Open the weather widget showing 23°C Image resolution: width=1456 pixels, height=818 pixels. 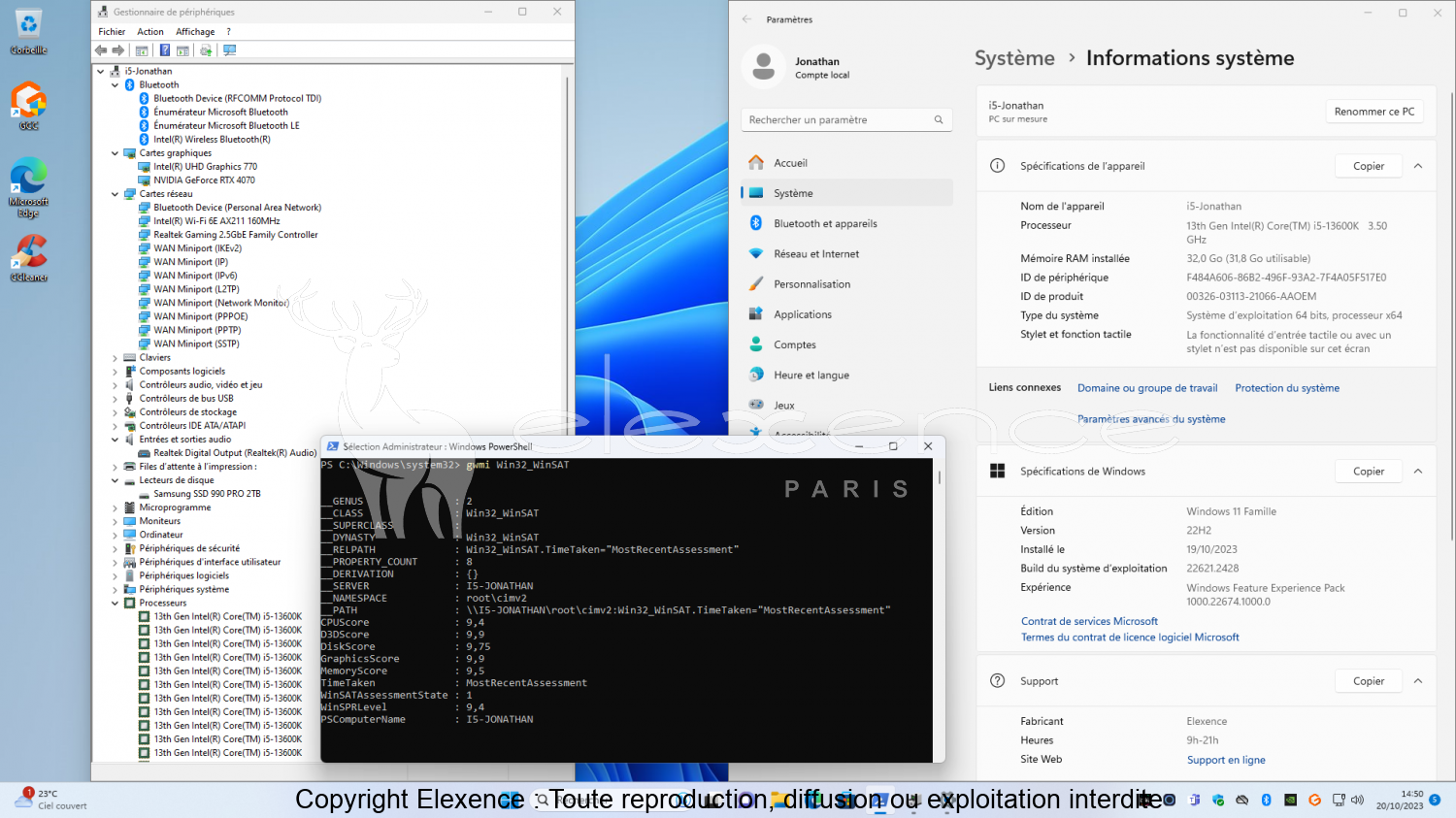point(50,800)
